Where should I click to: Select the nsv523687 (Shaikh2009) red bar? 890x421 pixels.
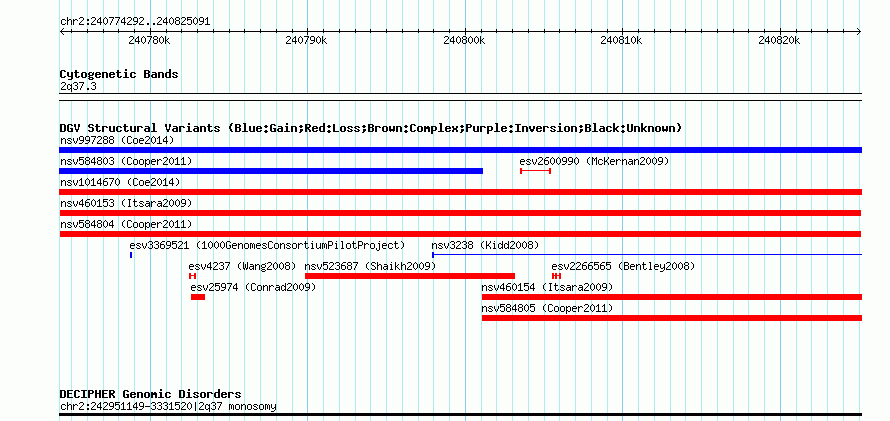point(410,276)
